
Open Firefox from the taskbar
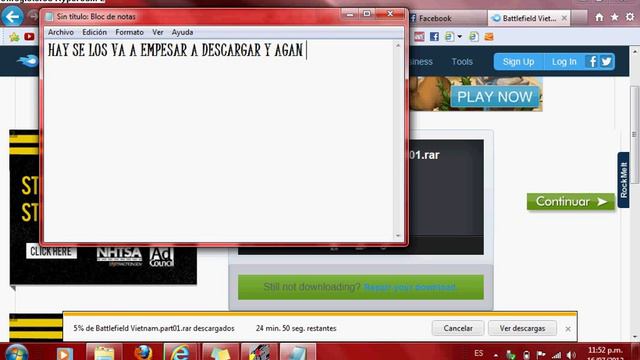pos(143,352)
